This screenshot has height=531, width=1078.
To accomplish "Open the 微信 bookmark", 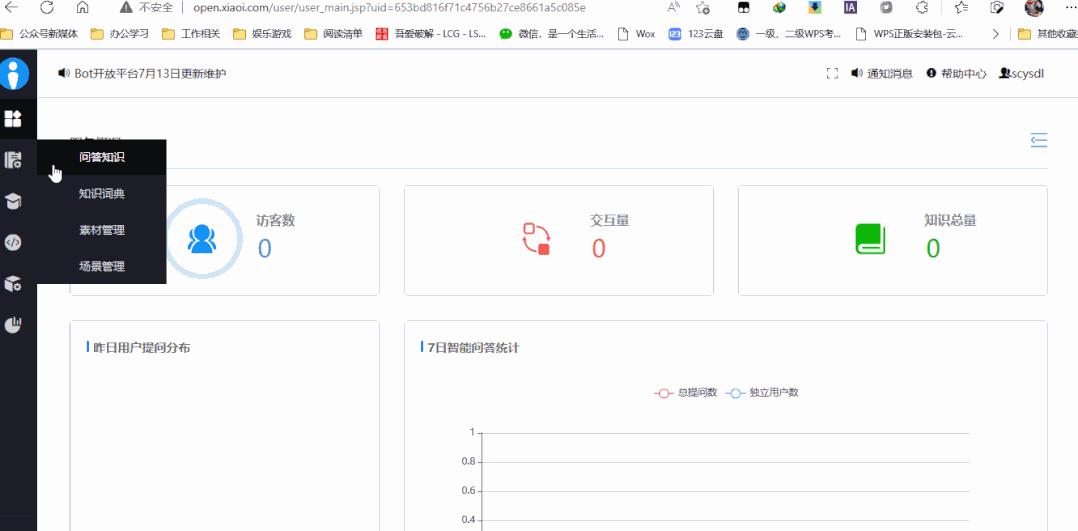I will (x=552, y=34).
